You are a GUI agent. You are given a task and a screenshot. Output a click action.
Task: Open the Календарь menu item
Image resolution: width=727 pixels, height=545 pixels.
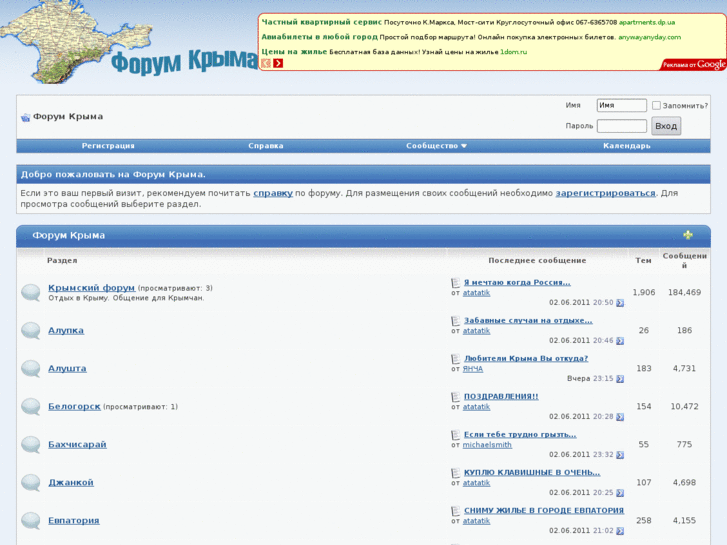tap(626, 146)
